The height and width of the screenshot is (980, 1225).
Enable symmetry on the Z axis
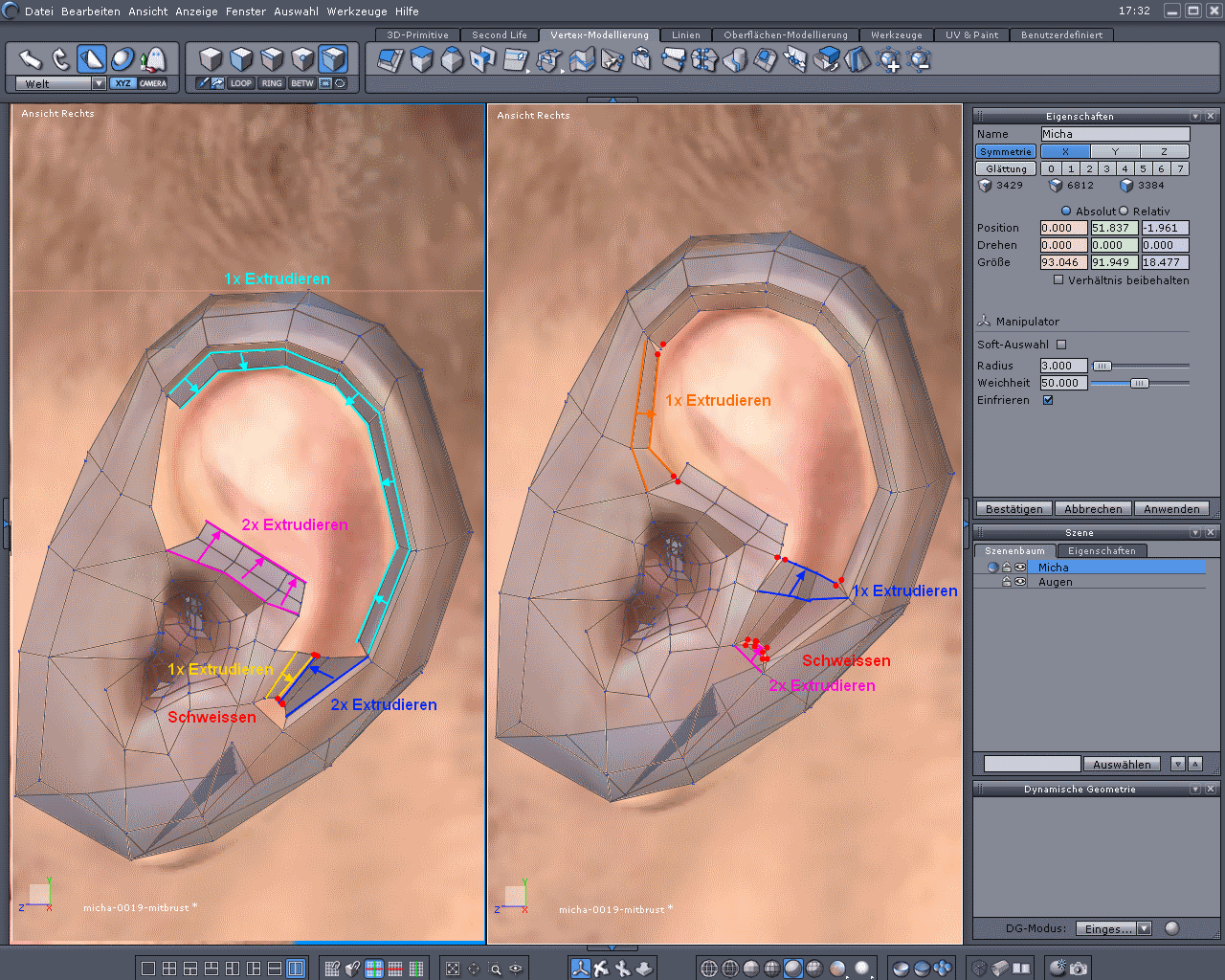pos(1164,151)
